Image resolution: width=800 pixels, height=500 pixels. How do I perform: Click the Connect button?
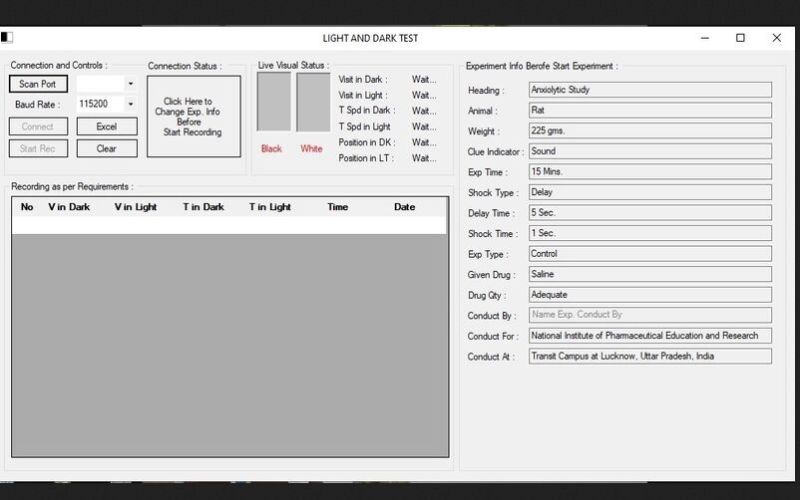point(38,127)
